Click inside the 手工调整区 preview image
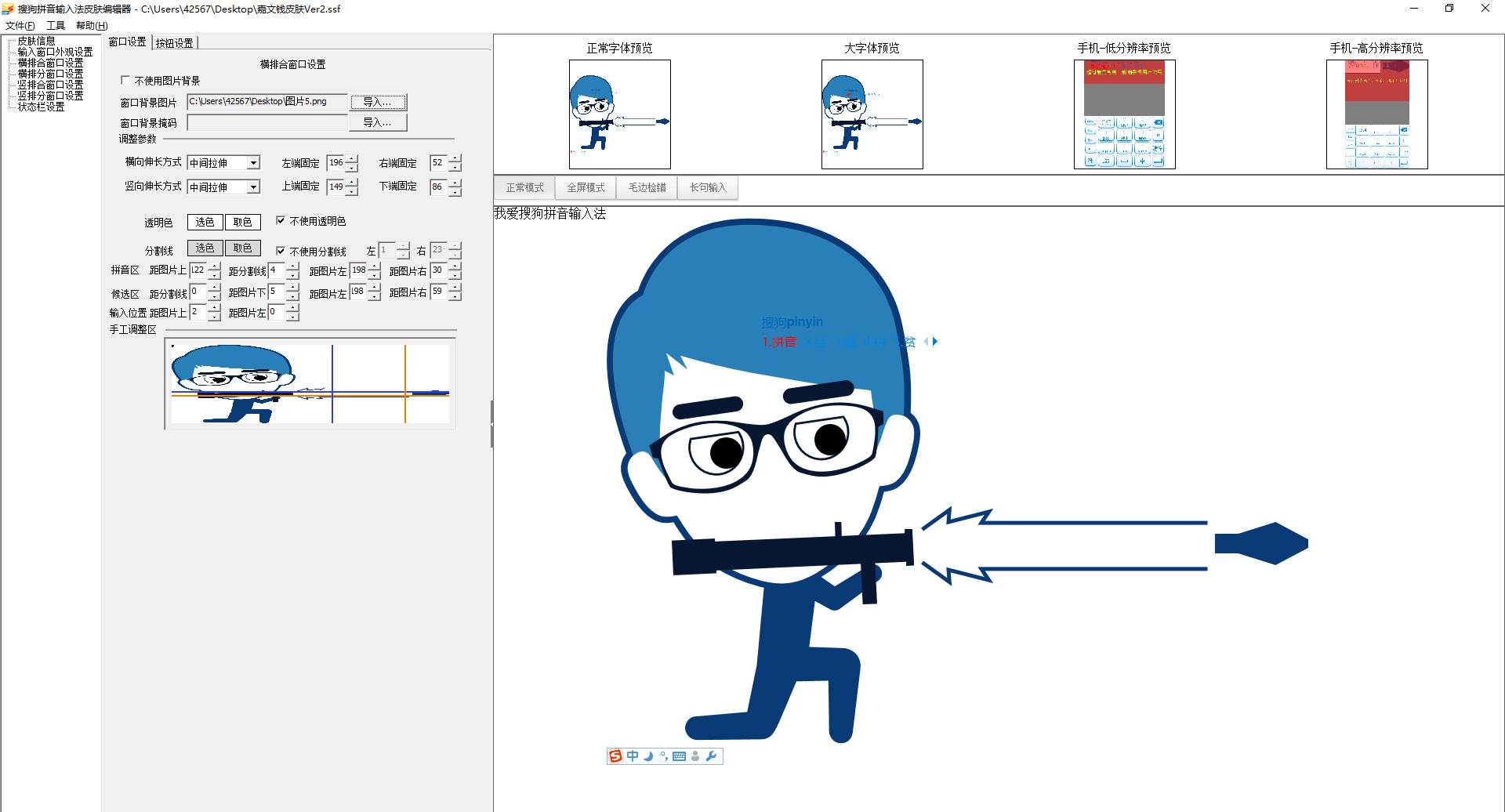The image size is (1505, 812). point(310,384)
